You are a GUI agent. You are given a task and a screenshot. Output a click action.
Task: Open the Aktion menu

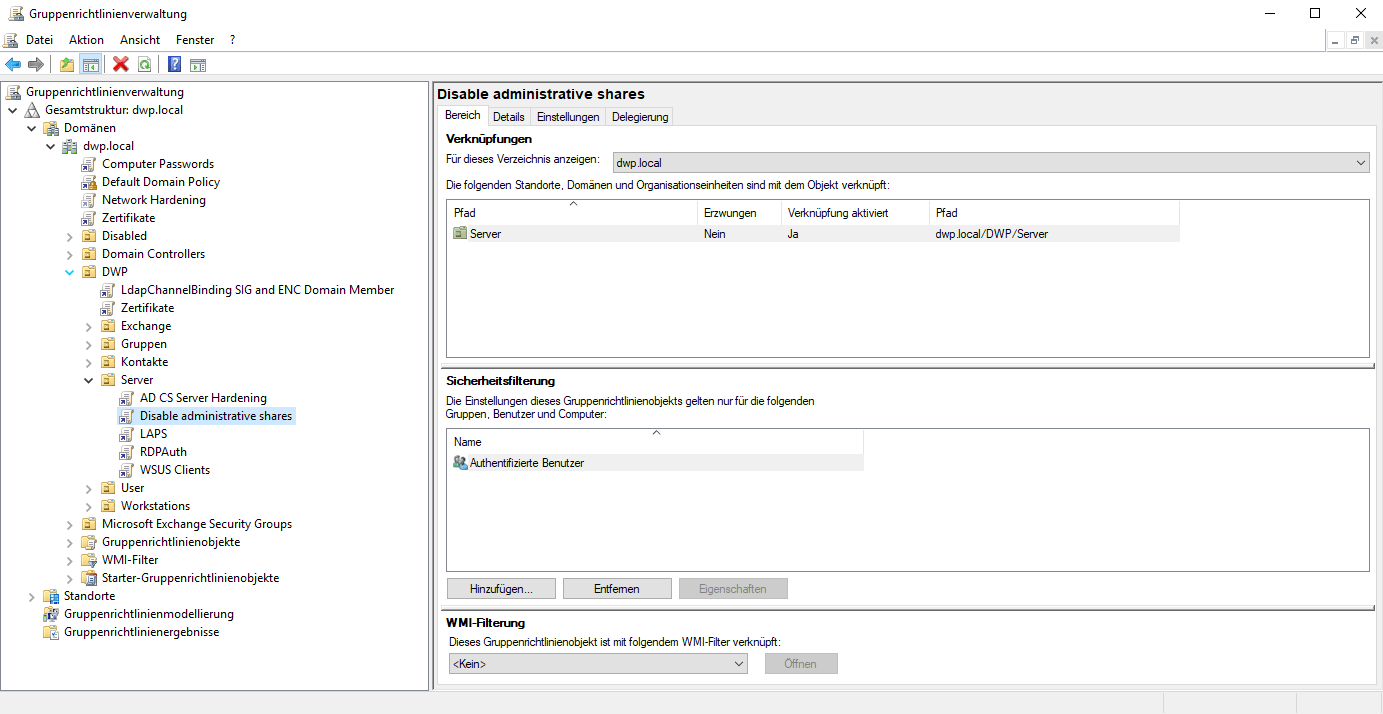pyautogui.click(x=86, y=40)
